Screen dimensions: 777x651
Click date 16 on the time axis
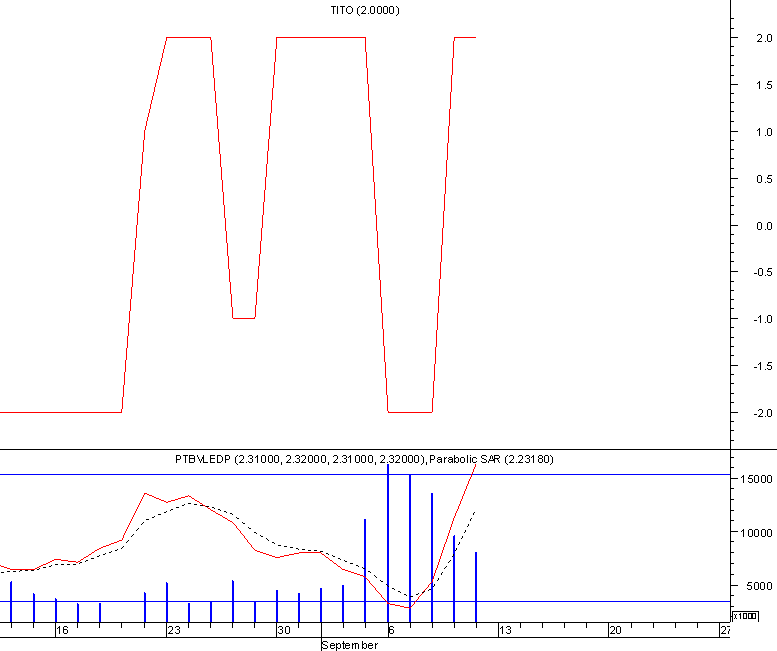point(62,630)
